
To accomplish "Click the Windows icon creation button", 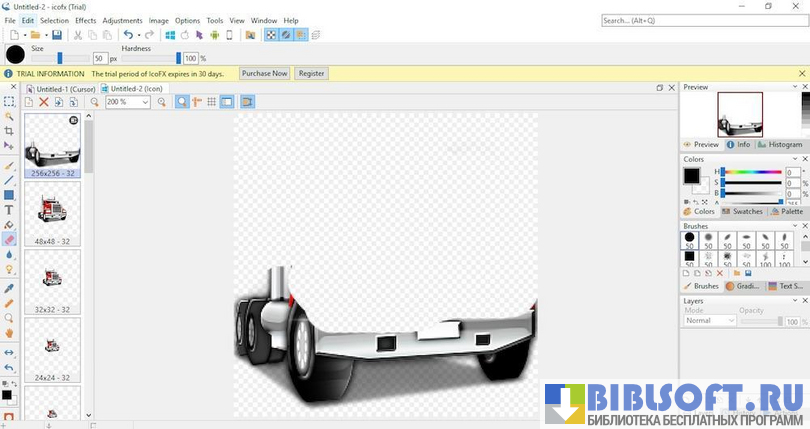I will (x=170, y=35).
